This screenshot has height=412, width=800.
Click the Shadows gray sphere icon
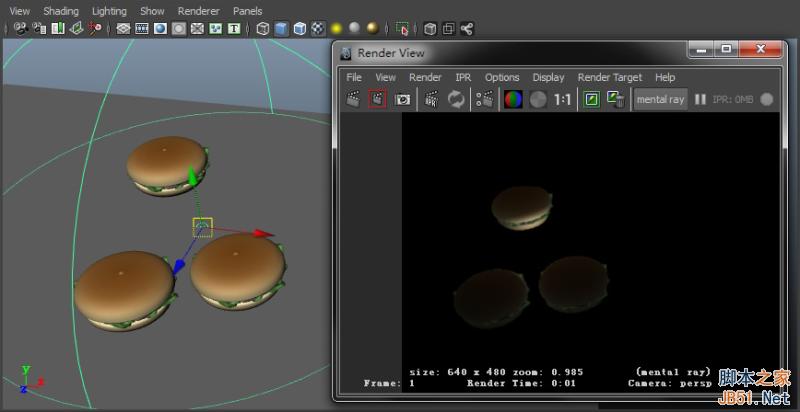[355, 28]
